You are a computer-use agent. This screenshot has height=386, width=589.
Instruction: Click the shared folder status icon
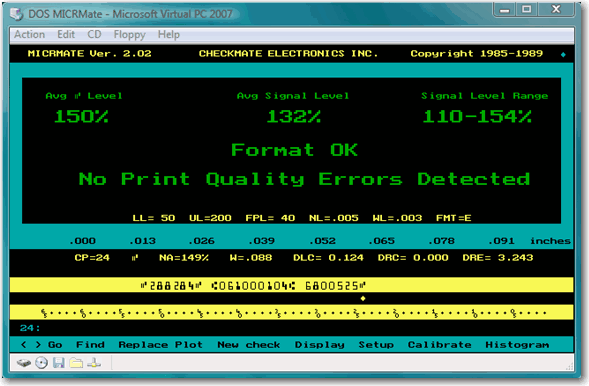(x=76, y=363)
